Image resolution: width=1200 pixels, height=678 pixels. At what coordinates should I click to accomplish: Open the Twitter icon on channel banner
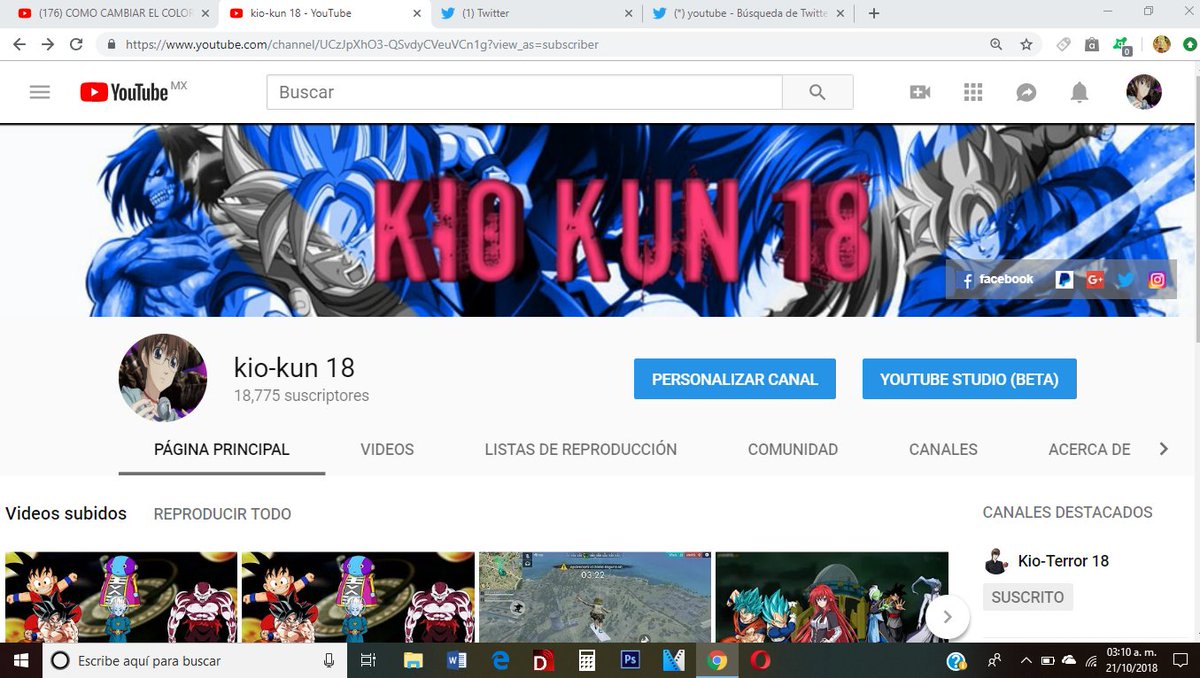pos(1126,280)
